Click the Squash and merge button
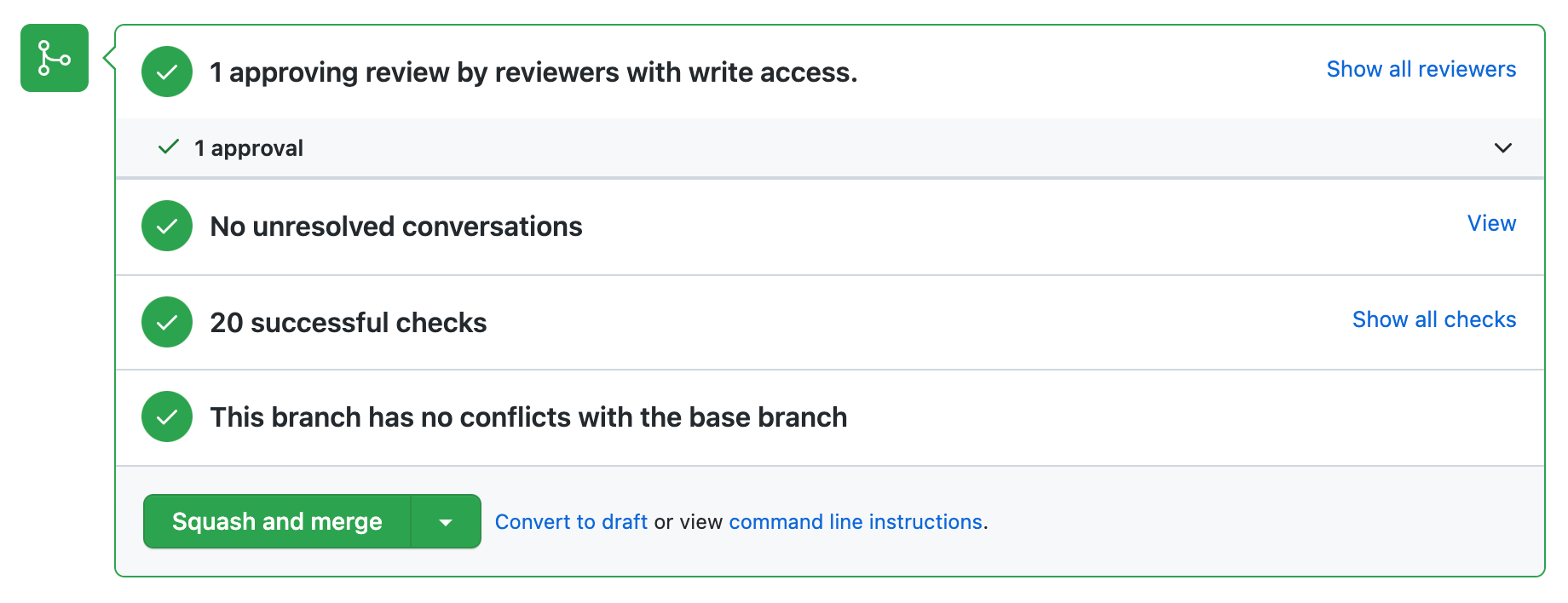Viewport: 1568px width, 603px height. pos(277,521)
